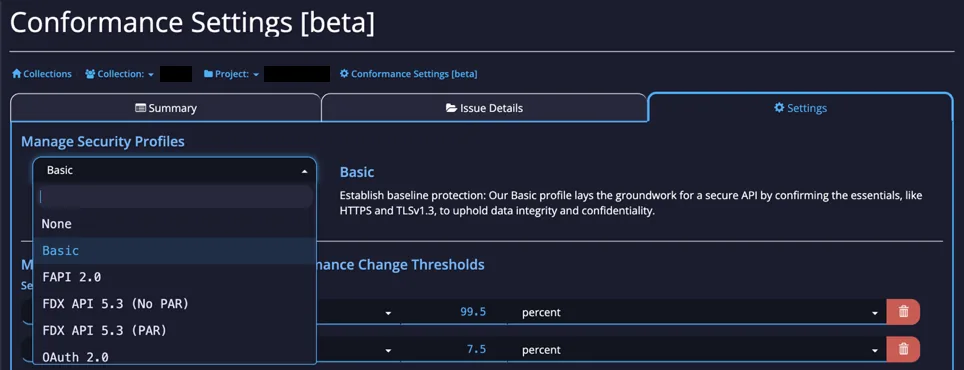The width and height of the screenshot is (964, 370).
Task: Delete the 7.5 percent threshold row
Action: pos(903,349)
